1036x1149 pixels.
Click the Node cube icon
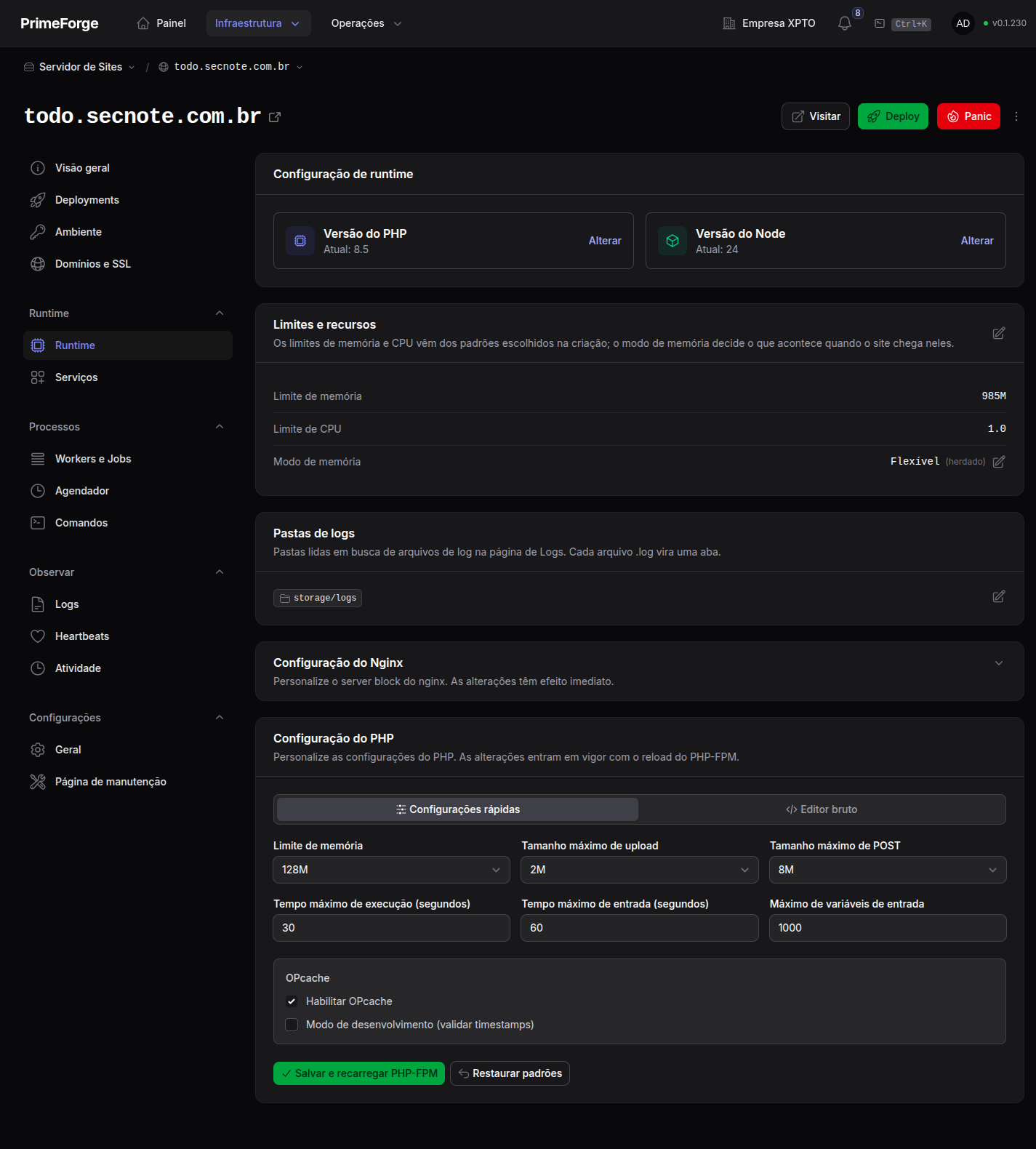click(672, 241)
